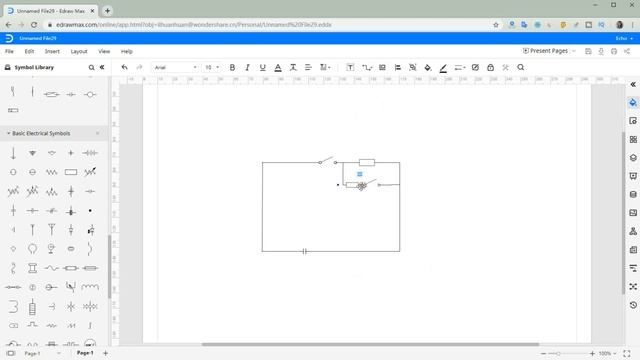Screen dimensions: 640x360
Task: Open the Help menu
Action: [127, 51]
